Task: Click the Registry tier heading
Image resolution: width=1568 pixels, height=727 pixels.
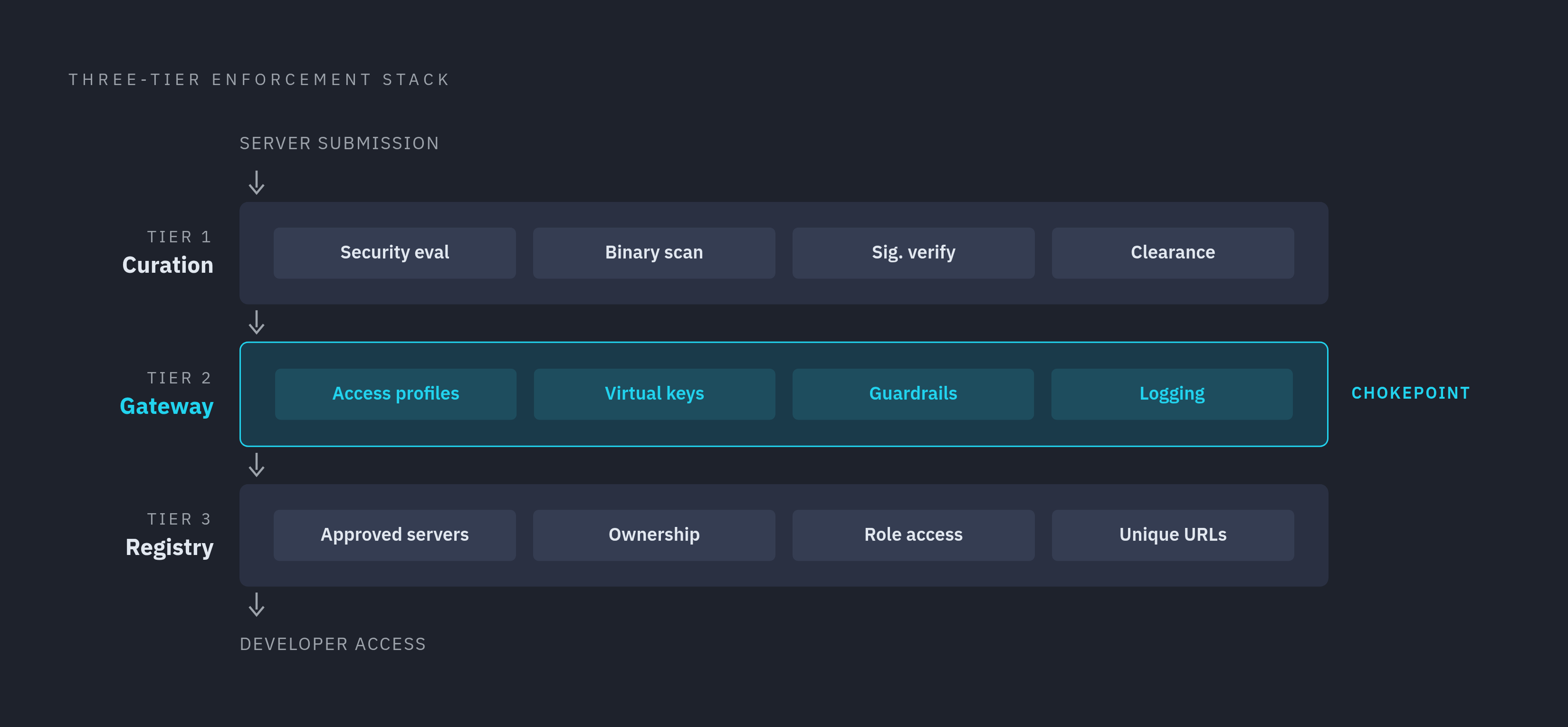Action: [x=169, y=548]
